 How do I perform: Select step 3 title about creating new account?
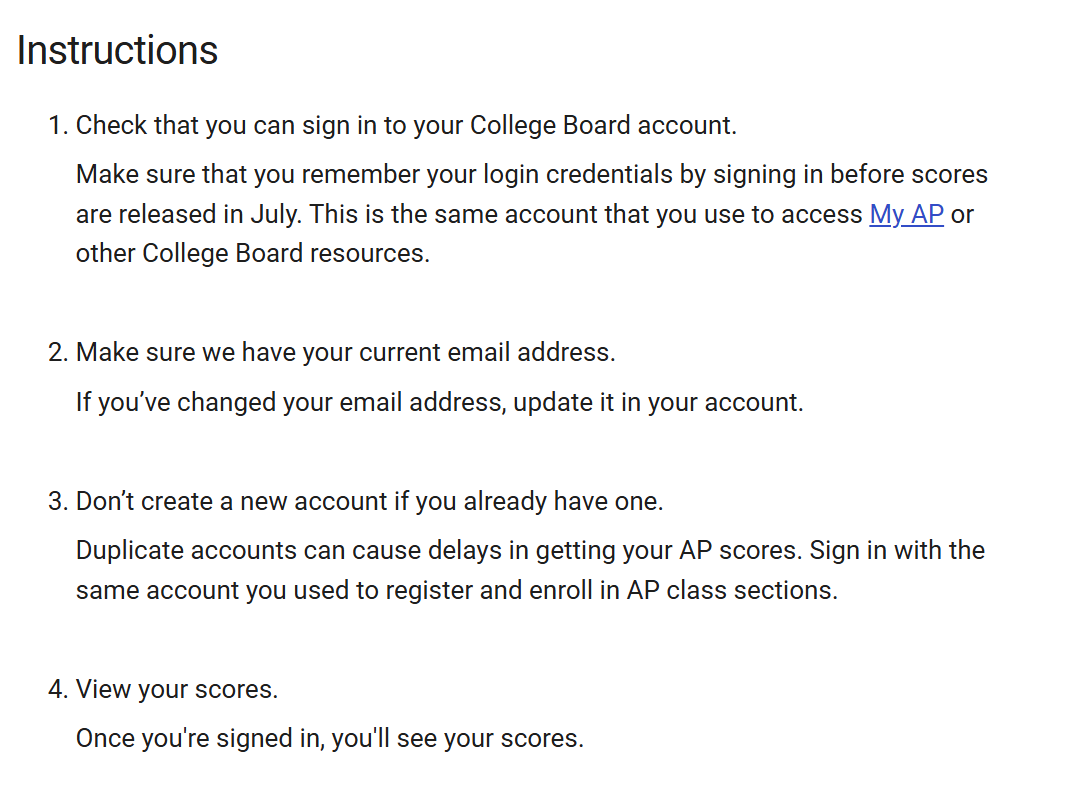click(370, 501)
